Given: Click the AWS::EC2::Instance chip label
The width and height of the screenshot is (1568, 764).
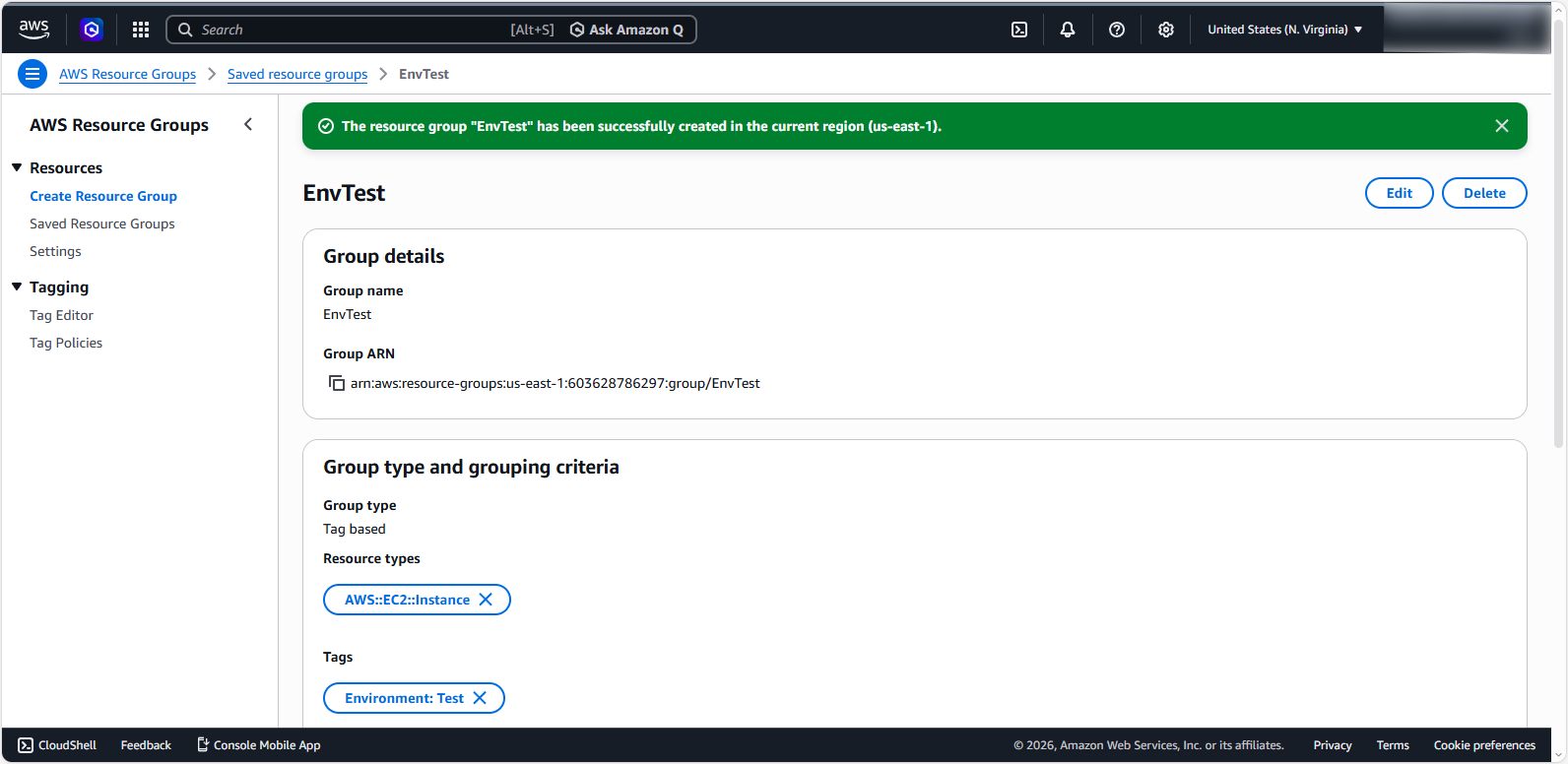Looking at the screenshot, I should (x=407, y=600).
